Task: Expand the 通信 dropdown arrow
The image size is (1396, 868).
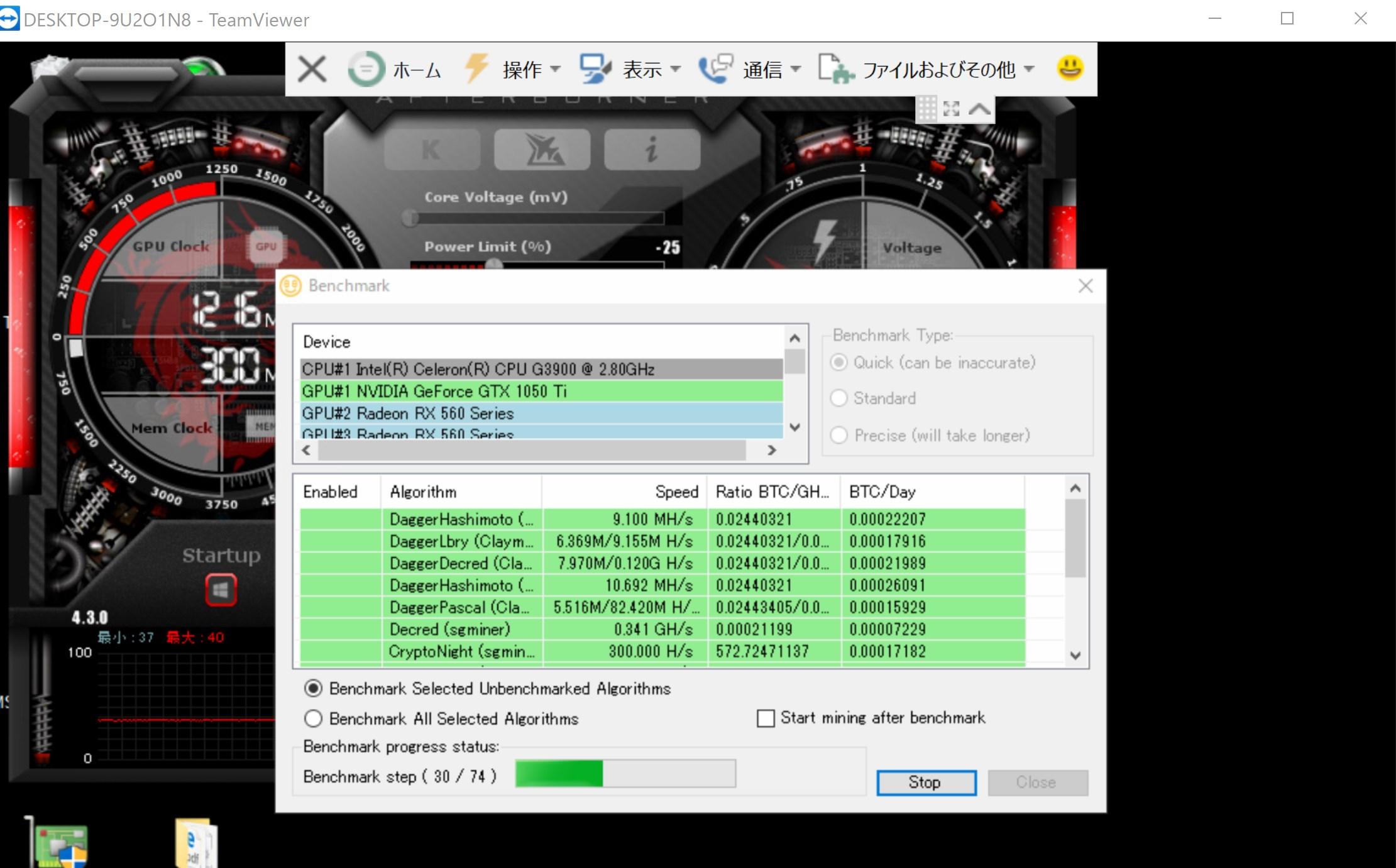Action: click(795, 69)
